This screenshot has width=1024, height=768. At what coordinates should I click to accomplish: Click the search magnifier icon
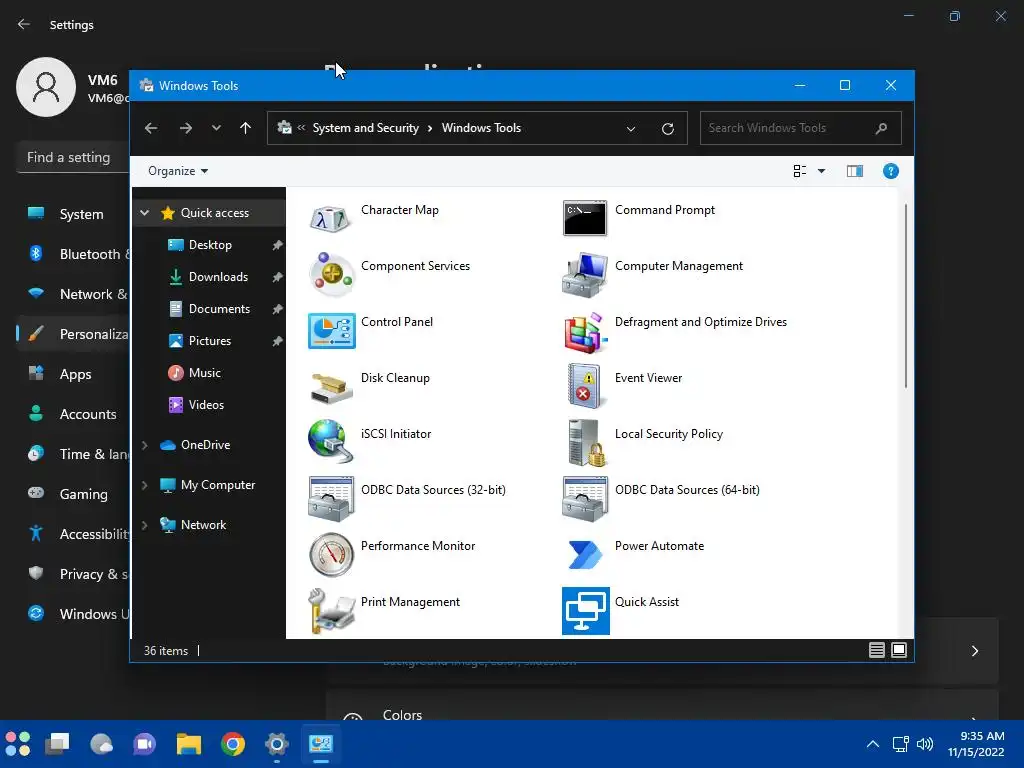(881, 128)
